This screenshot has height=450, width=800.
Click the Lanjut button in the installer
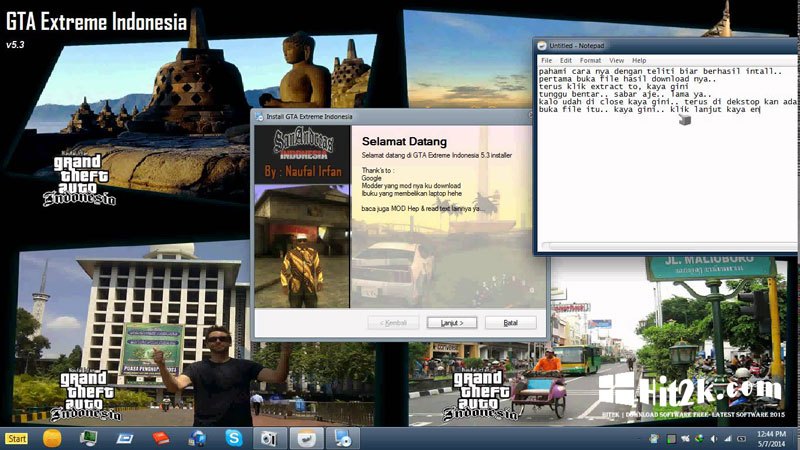tap(452, 323)
